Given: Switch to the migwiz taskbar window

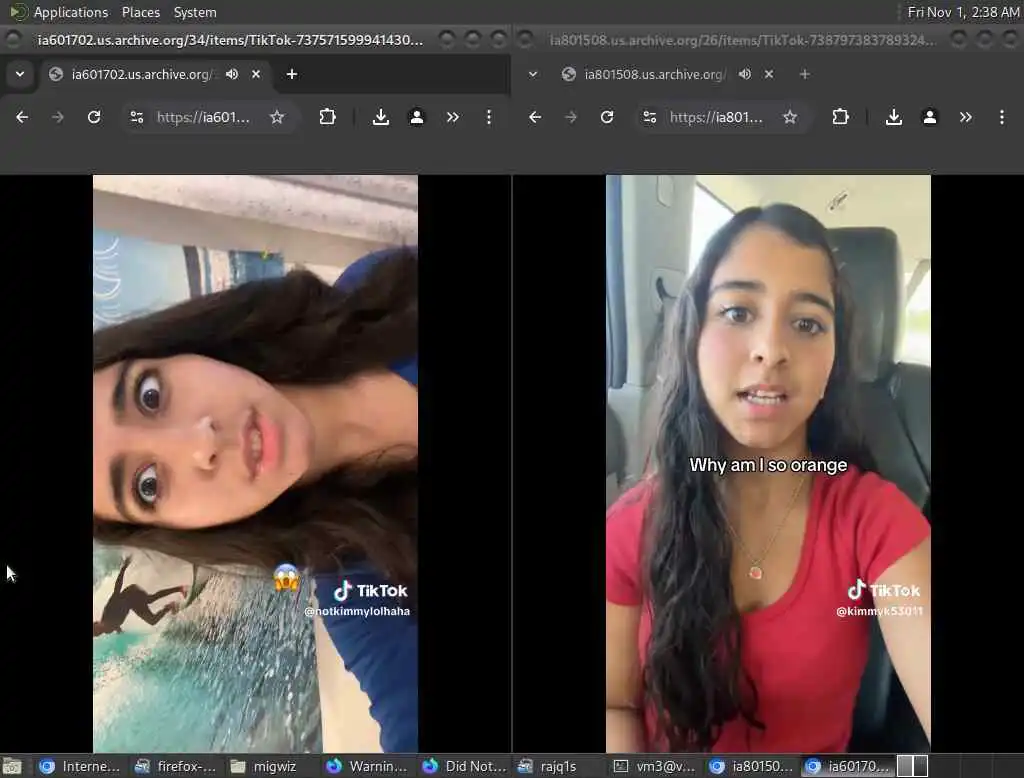Looking at the screenshot, I should pyautogui.click(x=263, y=766).
